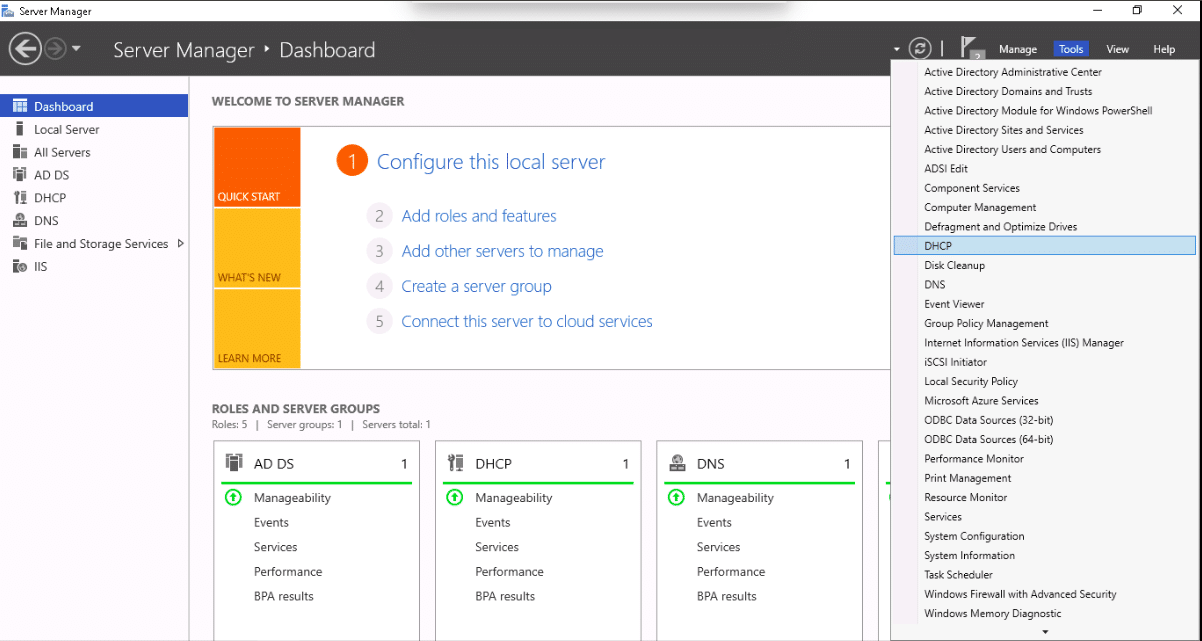1202x641 pixels.
Task: Open Events in the AD DS tile
Action: coord(271,522)
